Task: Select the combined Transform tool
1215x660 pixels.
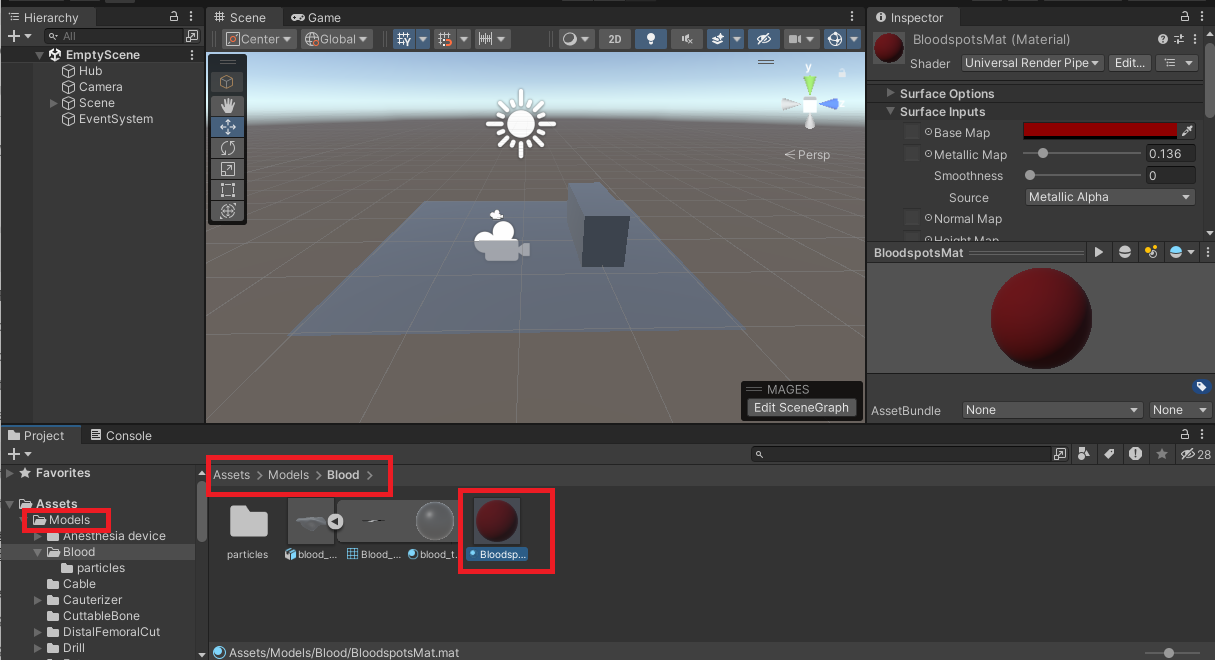Action: tap(227, 211)
